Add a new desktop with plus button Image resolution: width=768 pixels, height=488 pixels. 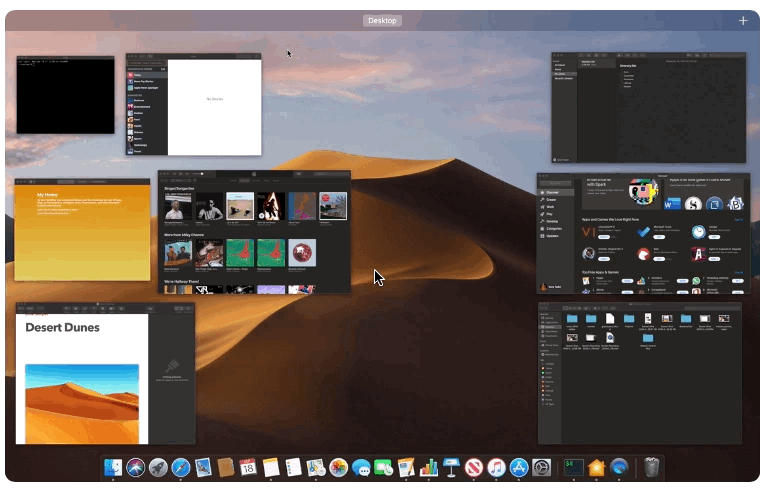coord(743,21)
